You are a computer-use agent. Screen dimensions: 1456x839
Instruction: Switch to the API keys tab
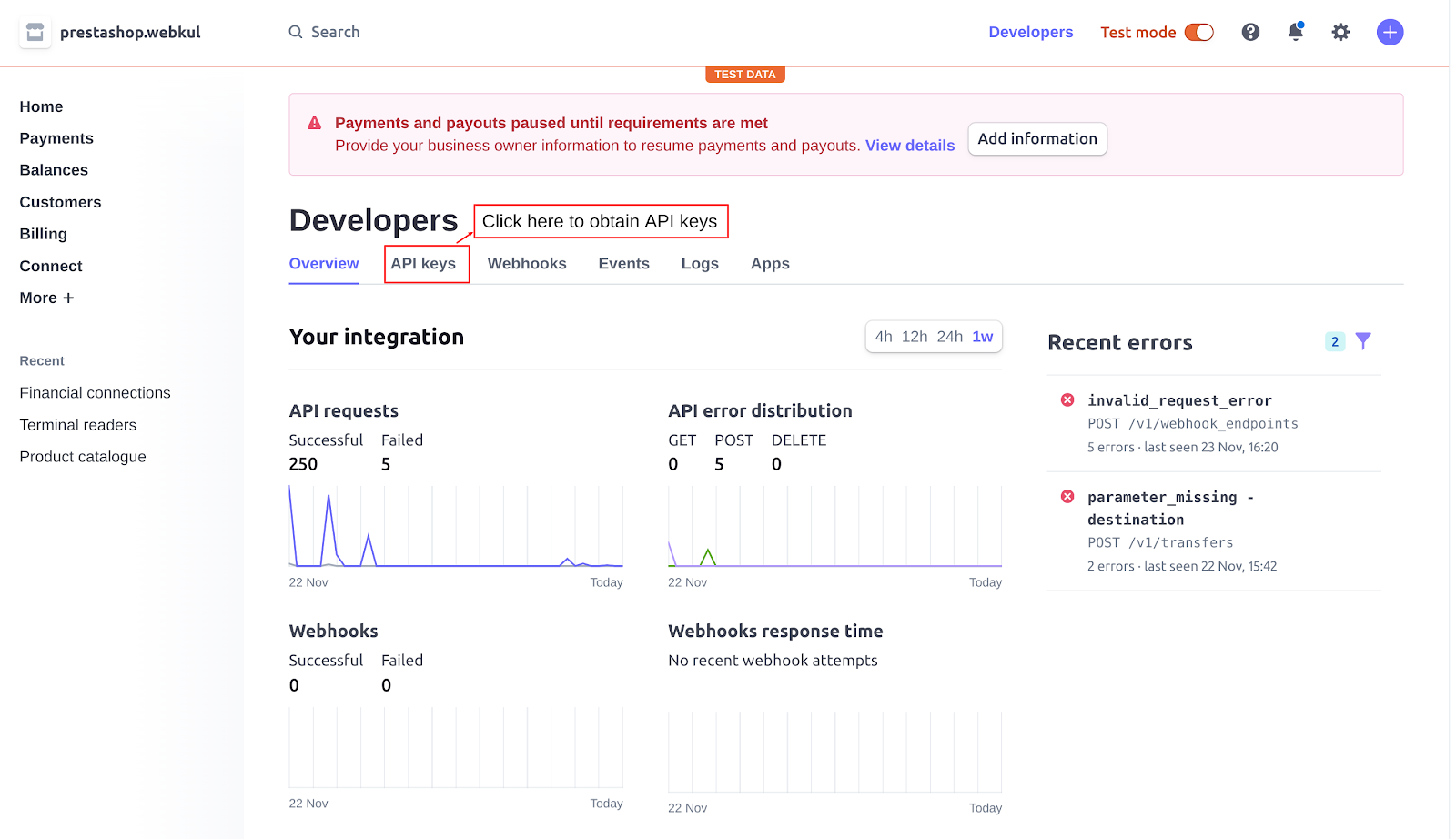[423, 263]
